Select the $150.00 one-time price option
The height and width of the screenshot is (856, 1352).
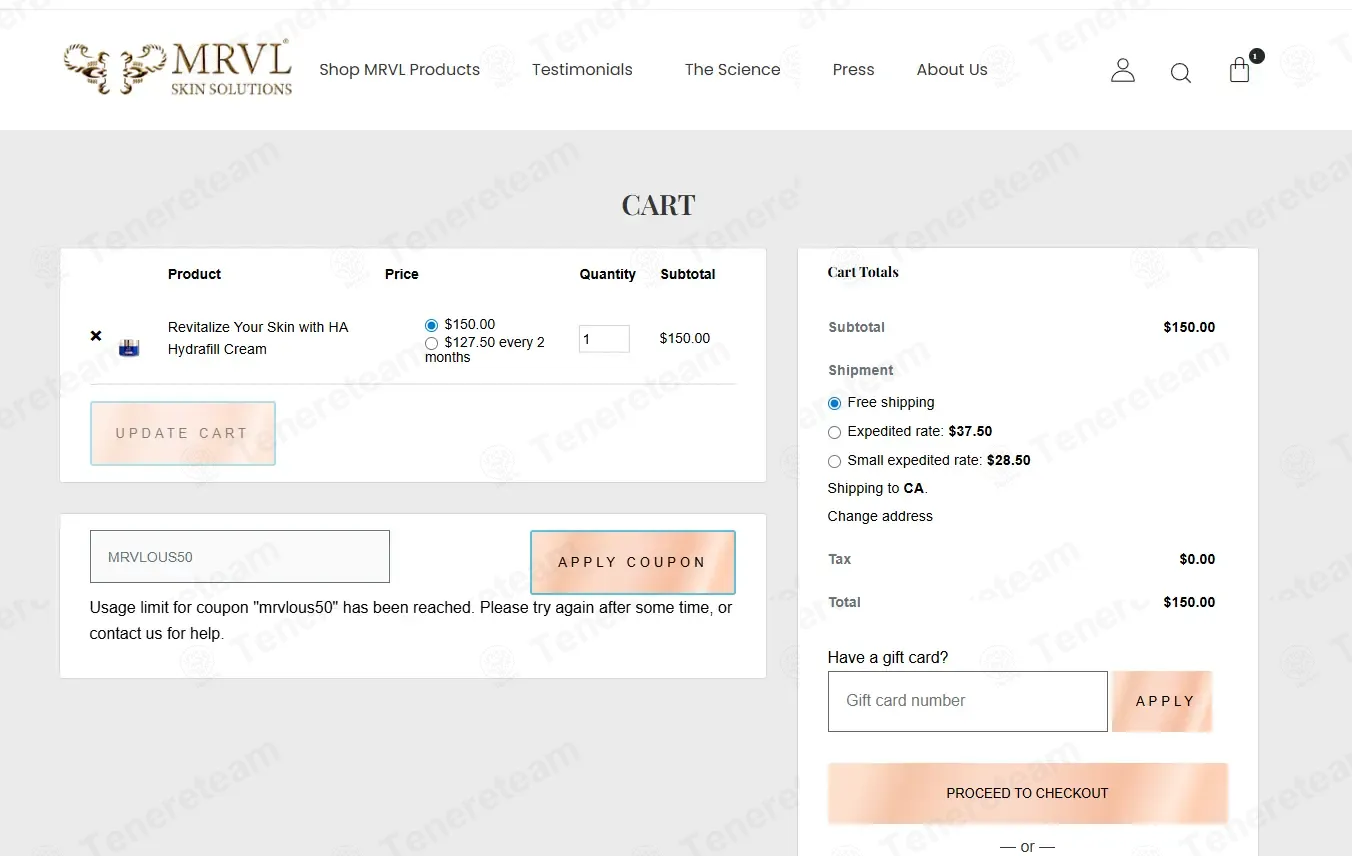pyautogui.click(x=432, y=325)
